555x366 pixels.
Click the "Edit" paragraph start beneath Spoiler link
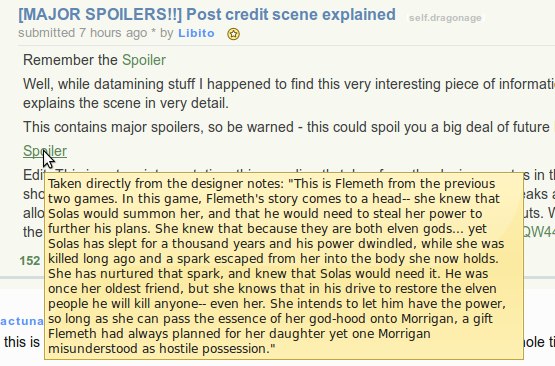pos(34,175)
